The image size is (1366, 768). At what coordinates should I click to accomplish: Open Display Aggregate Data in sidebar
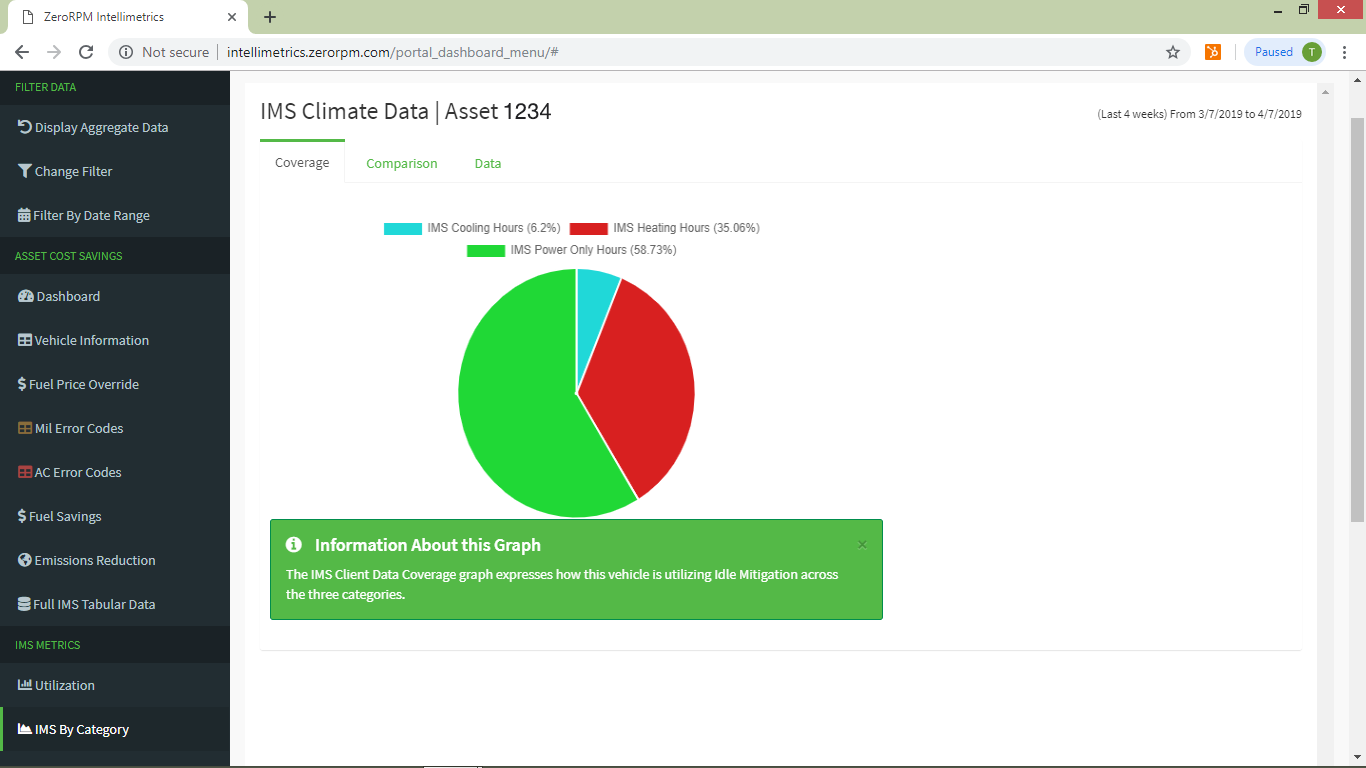click(115, 127)
